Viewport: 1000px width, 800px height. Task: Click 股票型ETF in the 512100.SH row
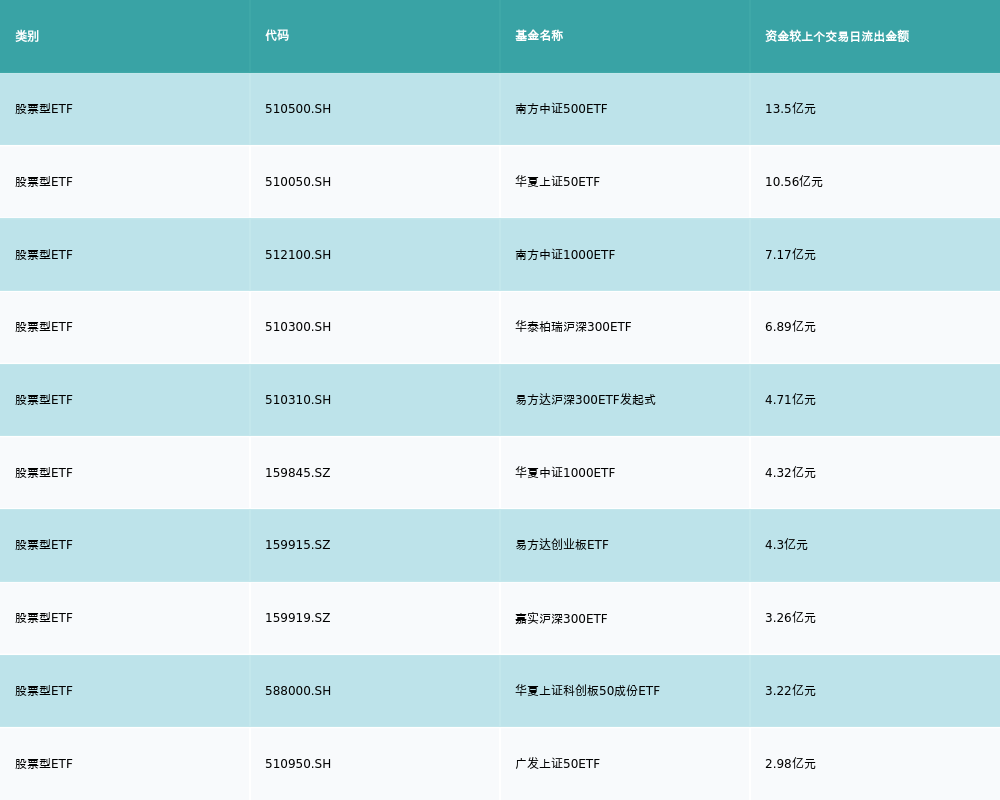(x=44, y=255)
